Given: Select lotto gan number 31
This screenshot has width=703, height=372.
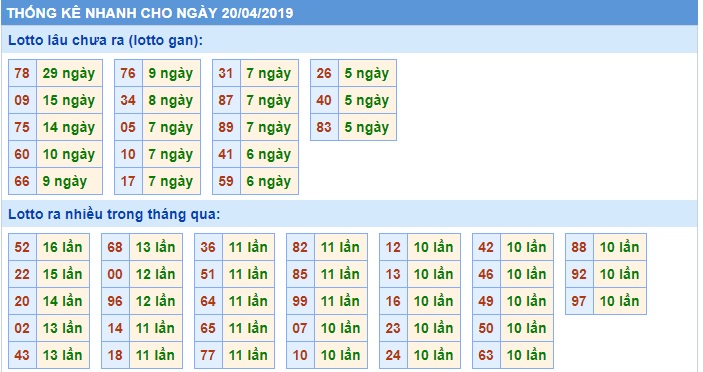Looking at the screenshot, I should tap(226, 73).
